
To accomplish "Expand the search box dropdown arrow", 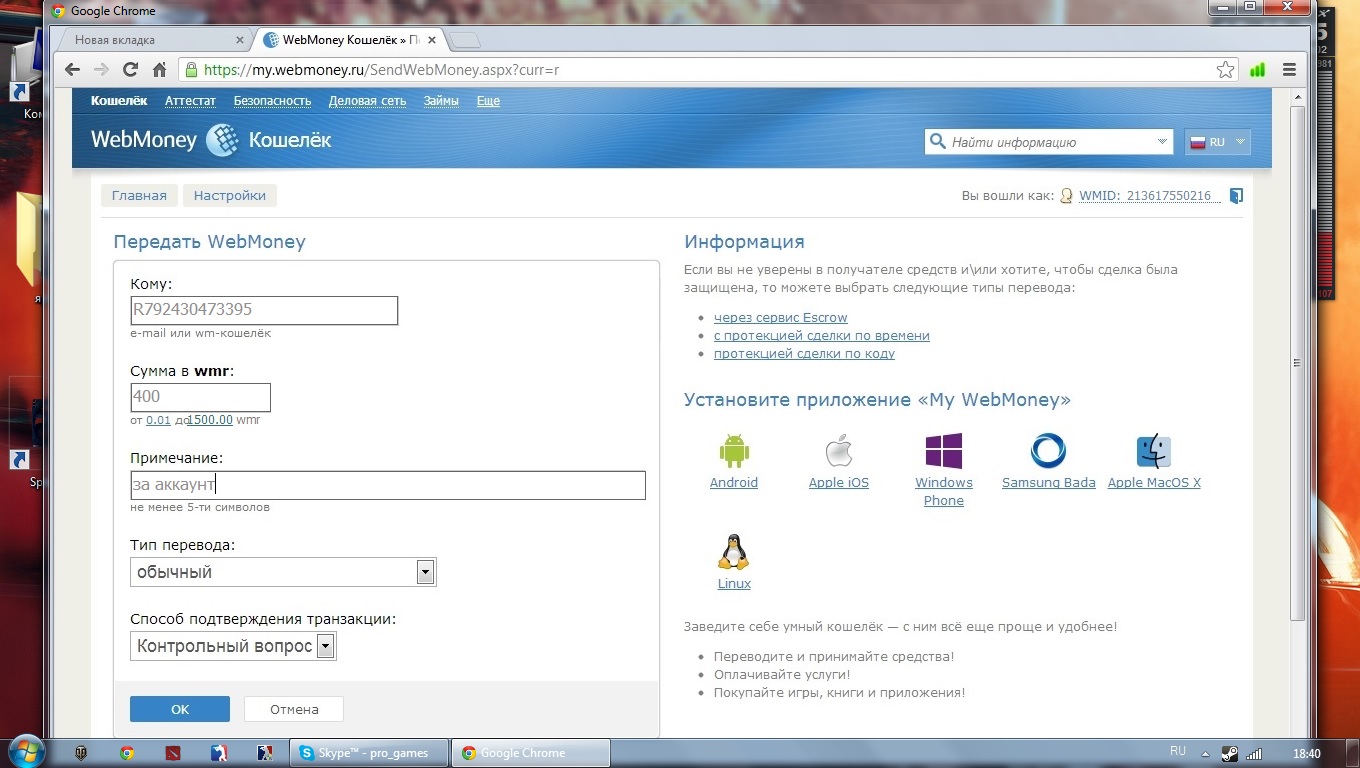I will click(1162, 142).
